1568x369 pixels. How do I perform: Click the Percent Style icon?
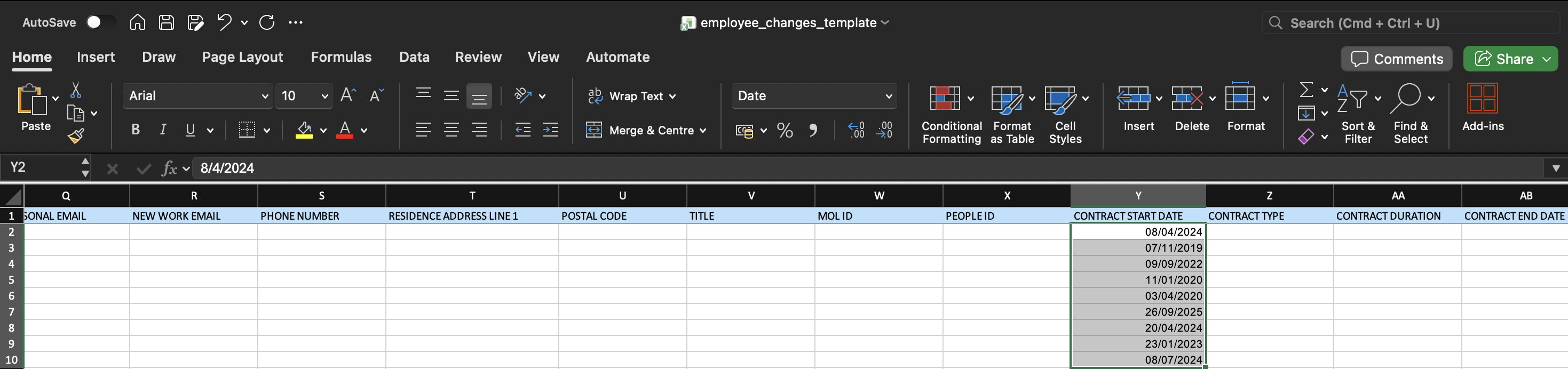pyautogui.click(x=785, y=130)
